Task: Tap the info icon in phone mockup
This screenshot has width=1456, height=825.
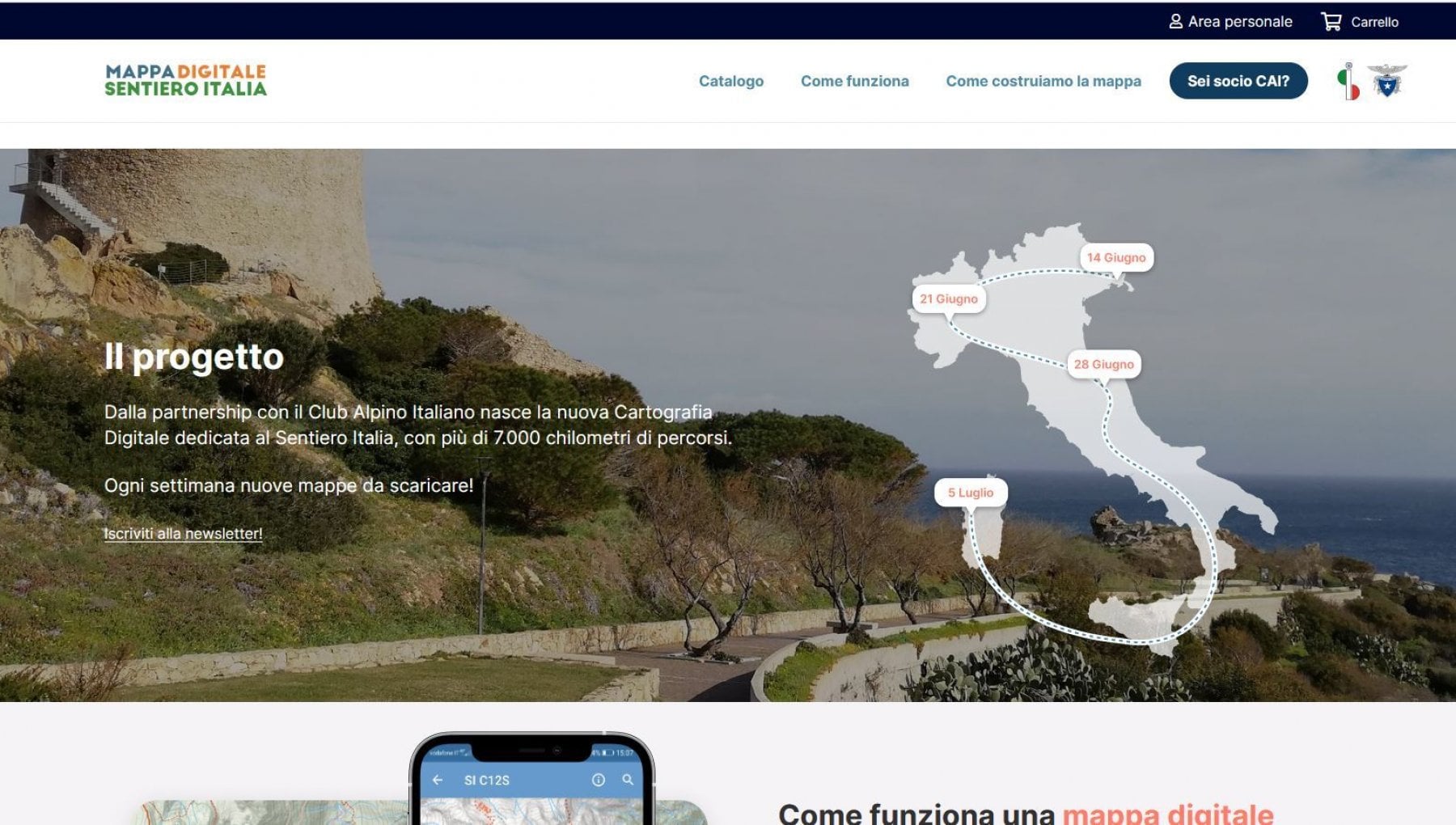Action: coord(599,780)
